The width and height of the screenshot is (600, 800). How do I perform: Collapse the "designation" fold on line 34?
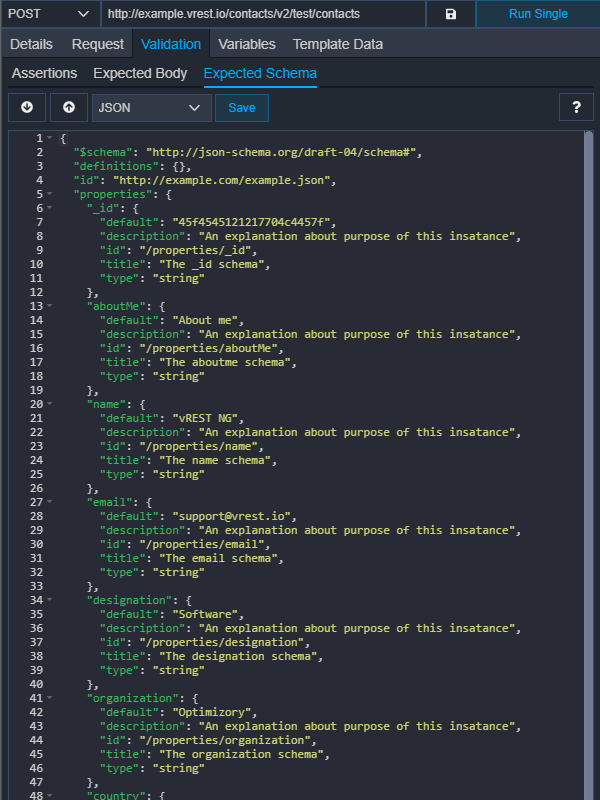[49, 599]
